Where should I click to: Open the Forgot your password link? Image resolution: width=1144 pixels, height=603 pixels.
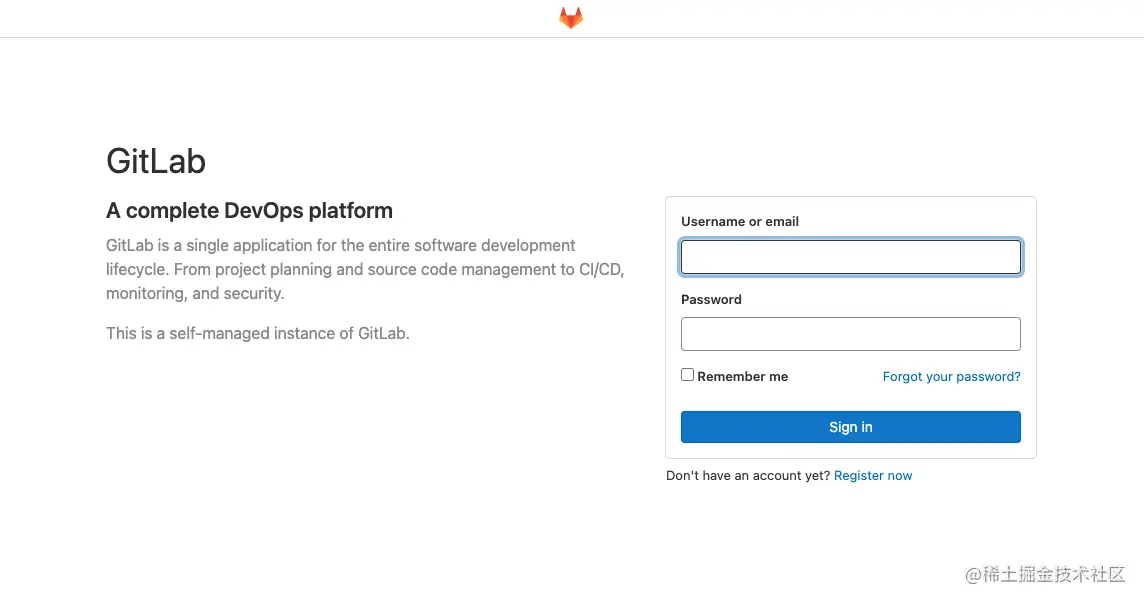tap(951, 377)
